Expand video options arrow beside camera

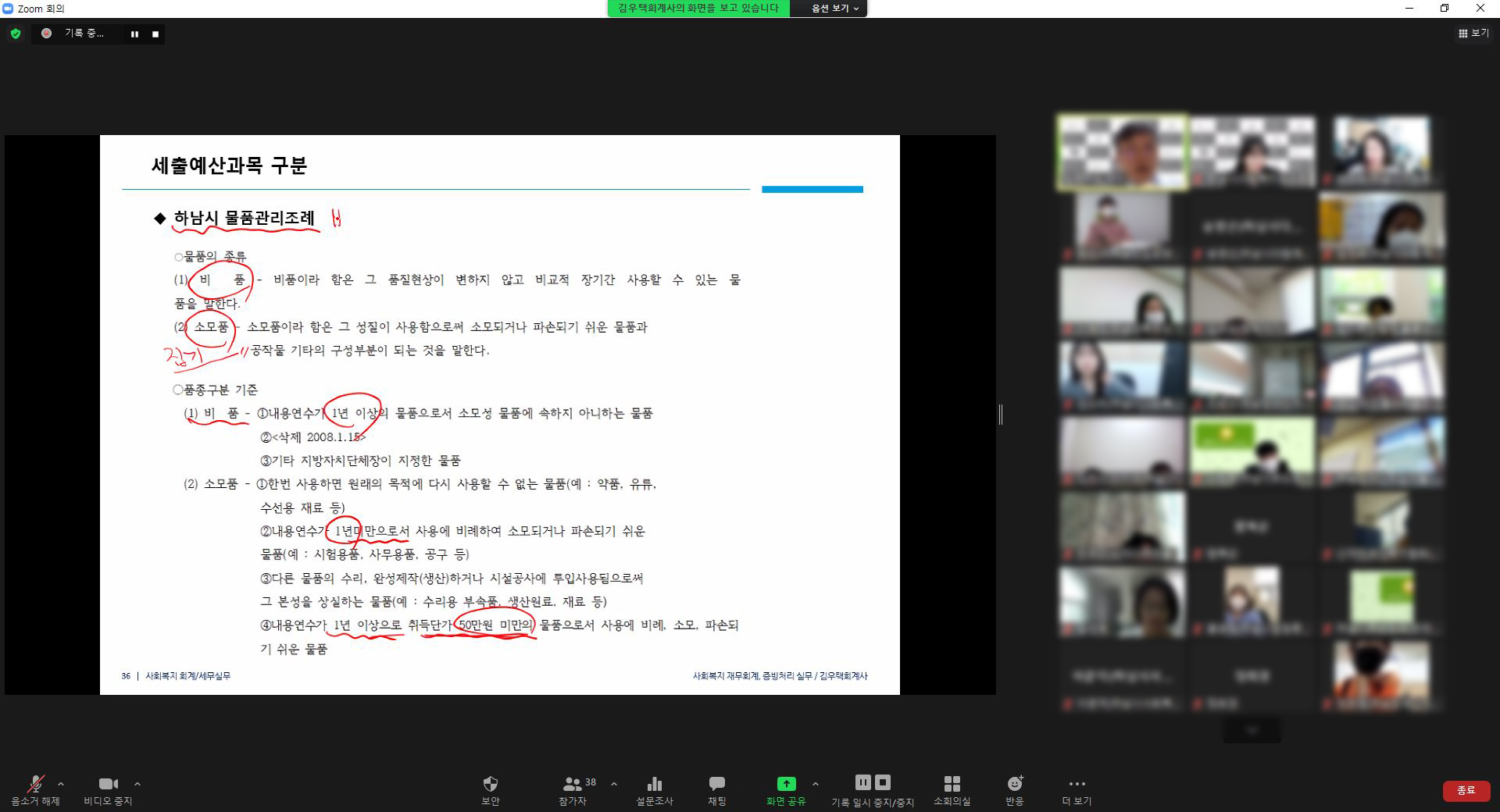click(137, 784)
